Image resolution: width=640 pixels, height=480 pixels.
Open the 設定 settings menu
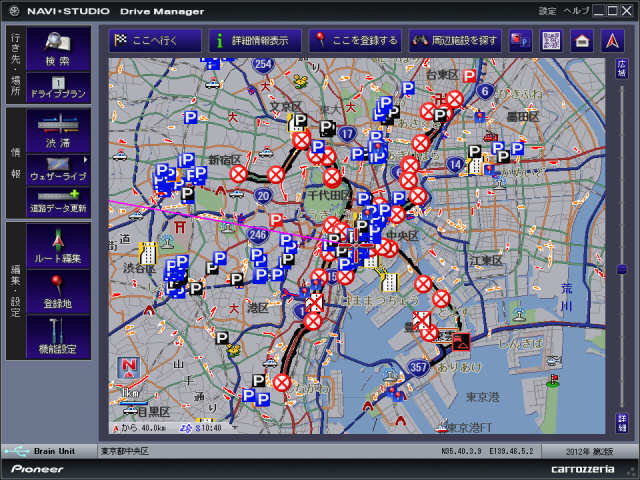coord(547,11)
